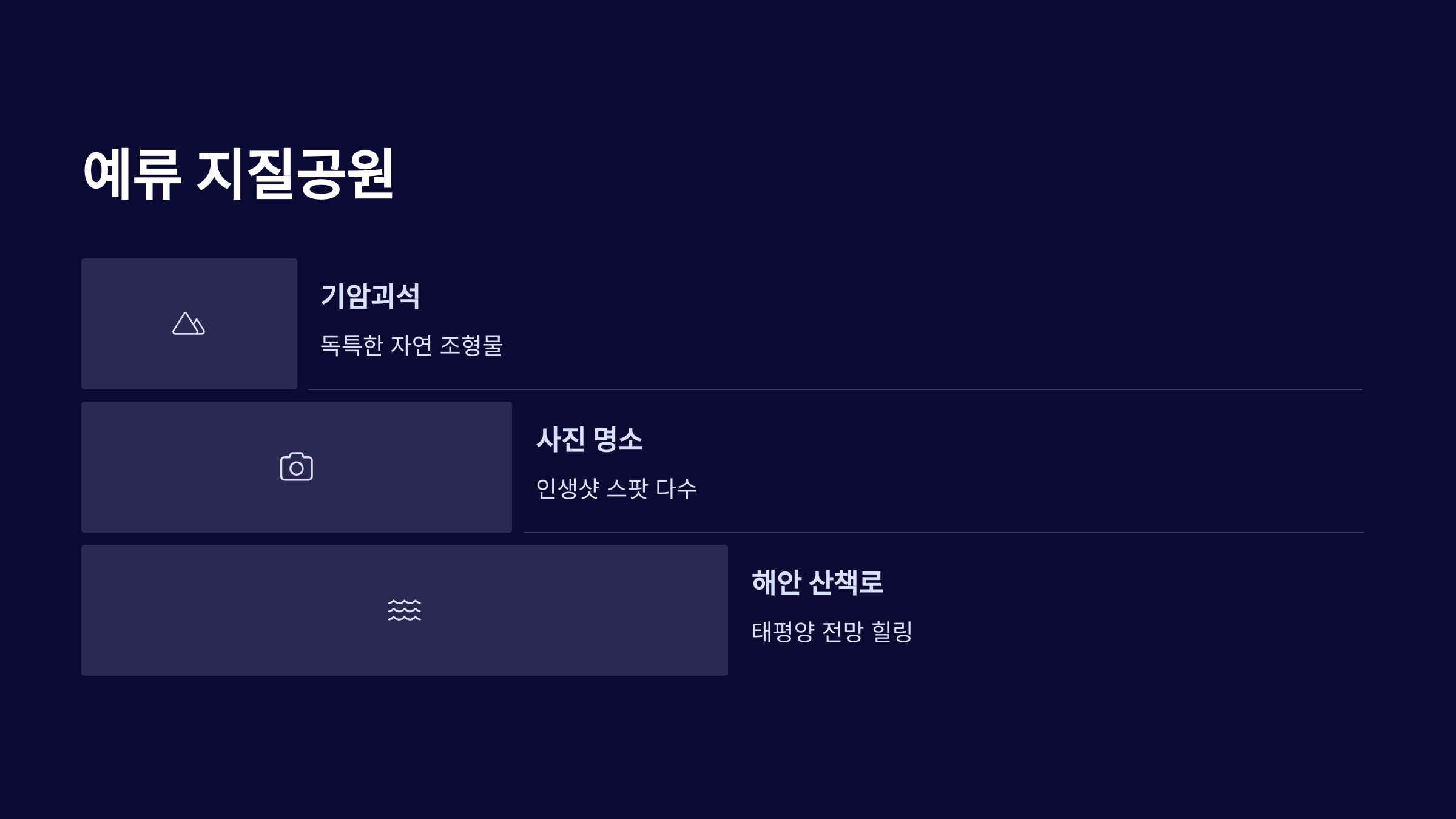Viewport: 1456px width, 819px height.
Task: Click the word 태평양 in the last description
Action: (x=783, y=632)
